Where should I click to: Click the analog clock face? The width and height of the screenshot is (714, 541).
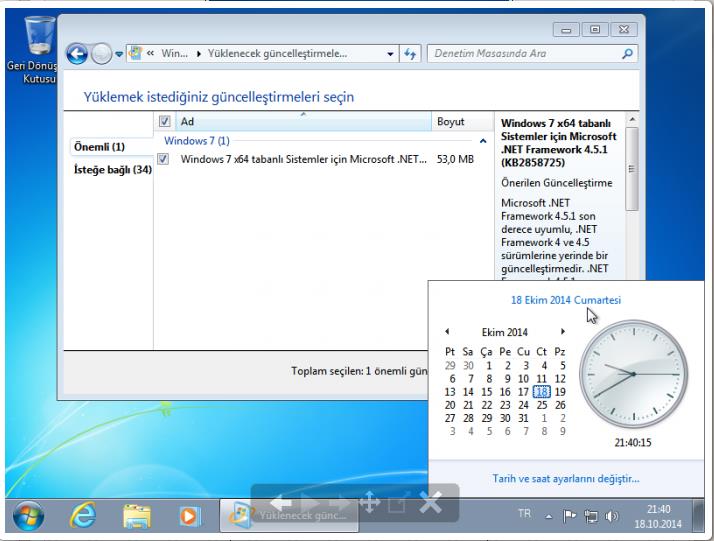click(633, 374)
